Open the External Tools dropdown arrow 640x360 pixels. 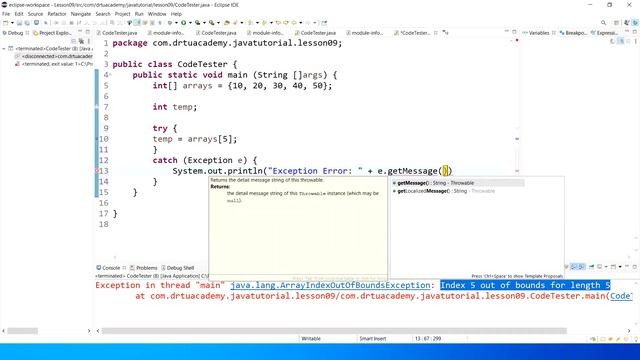click(218, 23)
